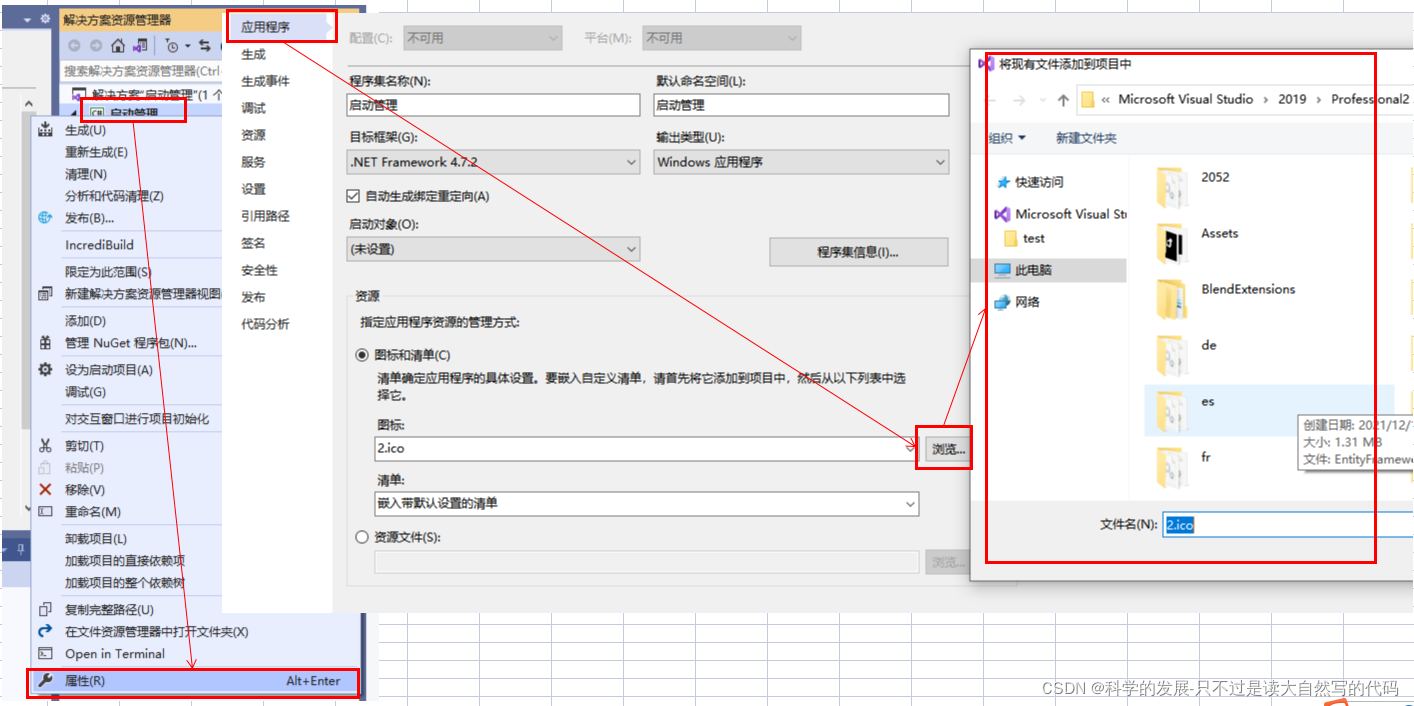1414x706 pixels.
Task: Click the Home icon in Solution Explorer toolbar
Action: click(118, 45)
